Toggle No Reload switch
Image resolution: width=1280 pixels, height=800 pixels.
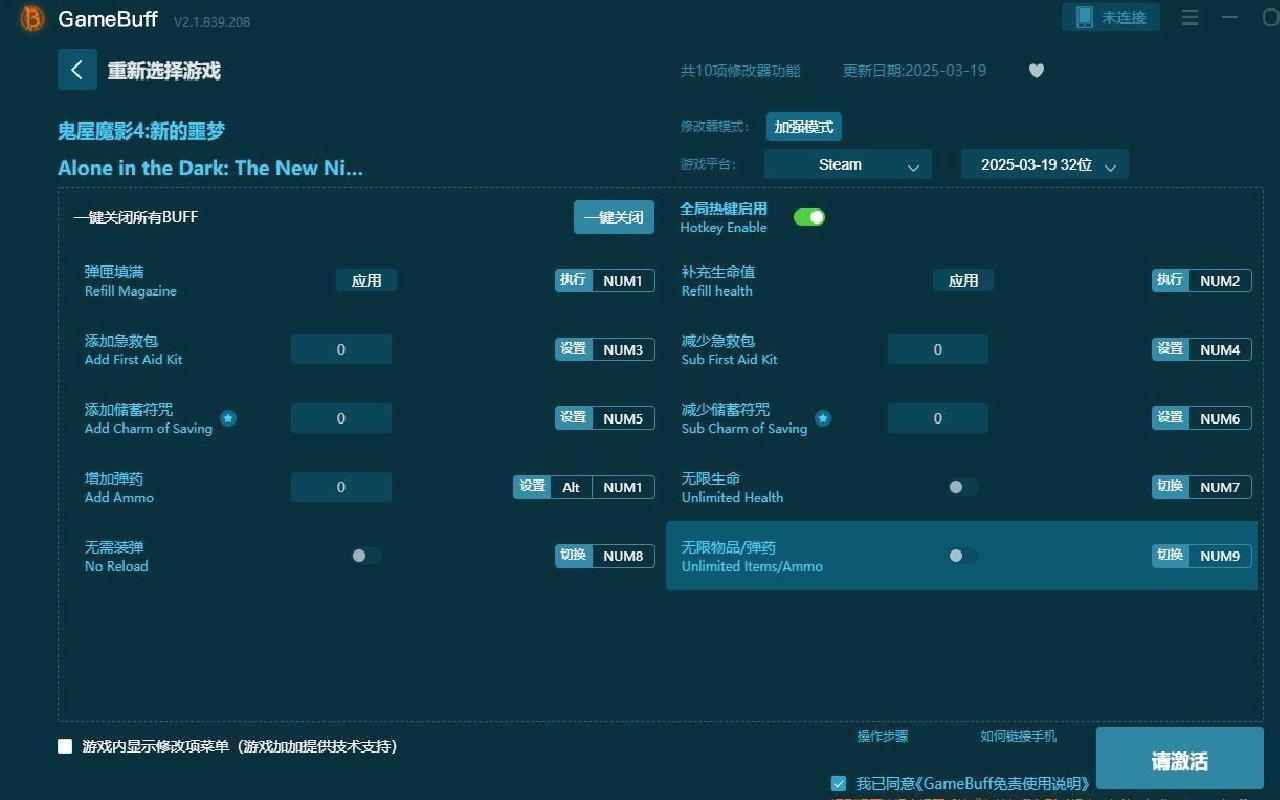click(366, 555)
